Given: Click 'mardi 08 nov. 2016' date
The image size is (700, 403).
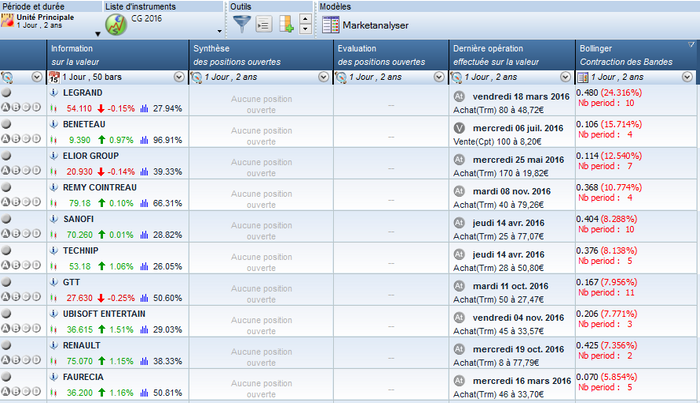Looking at the screenshot, I should point(512,191).
